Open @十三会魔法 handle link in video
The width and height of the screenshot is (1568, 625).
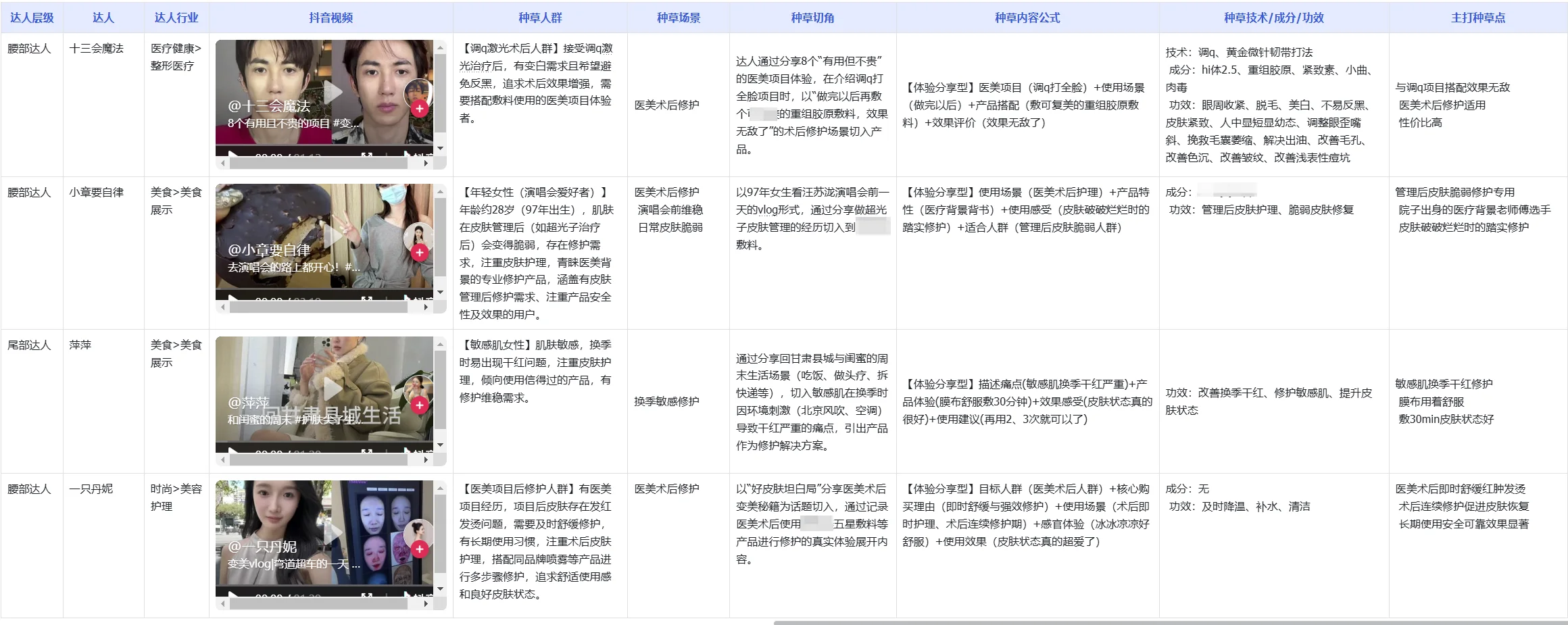point(269,106)
